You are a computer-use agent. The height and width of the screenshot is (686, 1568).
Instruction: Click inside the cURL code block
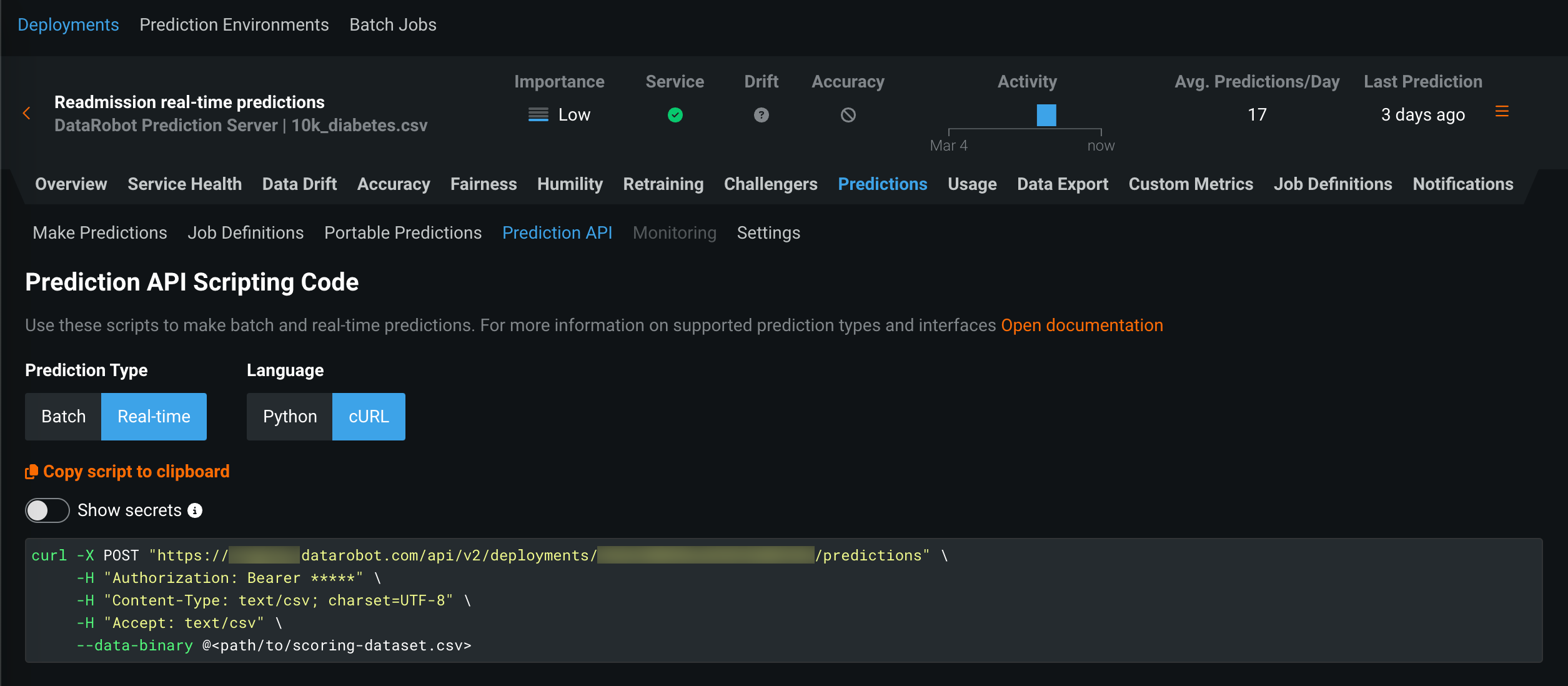[781, 600]
